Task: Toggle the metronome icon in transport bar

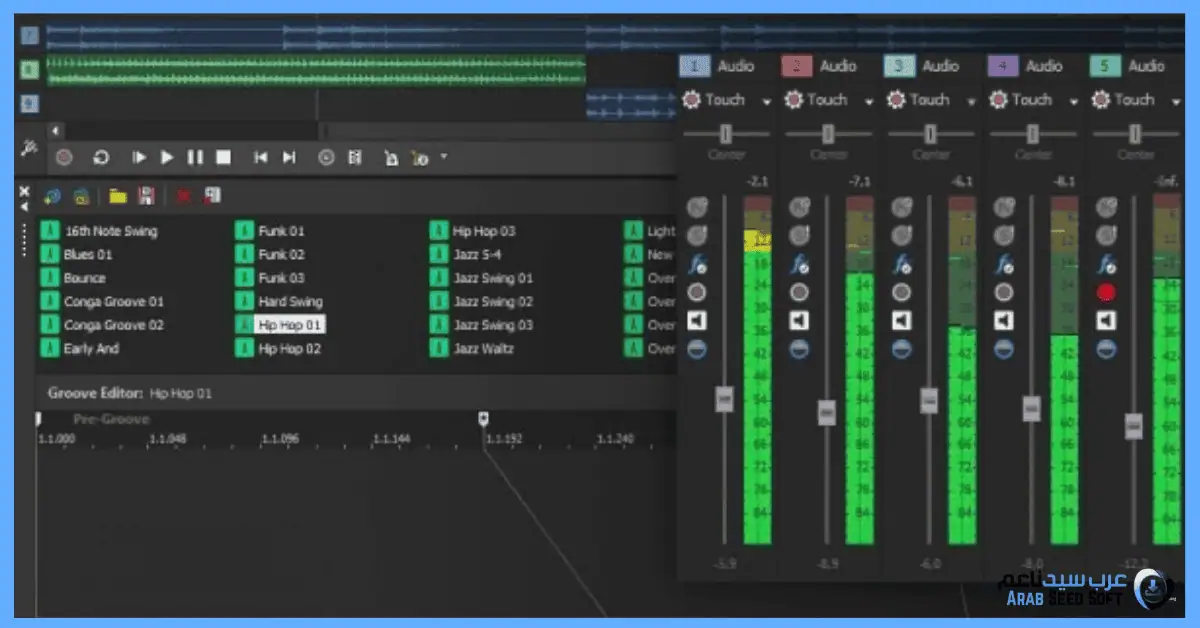Action: [354, 157]
